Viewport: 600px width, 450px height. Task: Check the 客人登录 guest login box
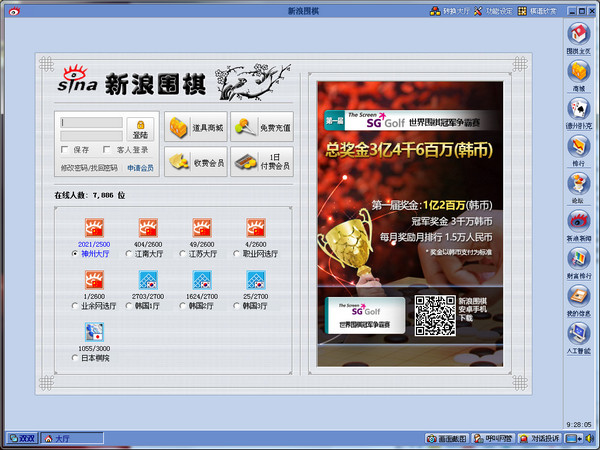point(108,149)
